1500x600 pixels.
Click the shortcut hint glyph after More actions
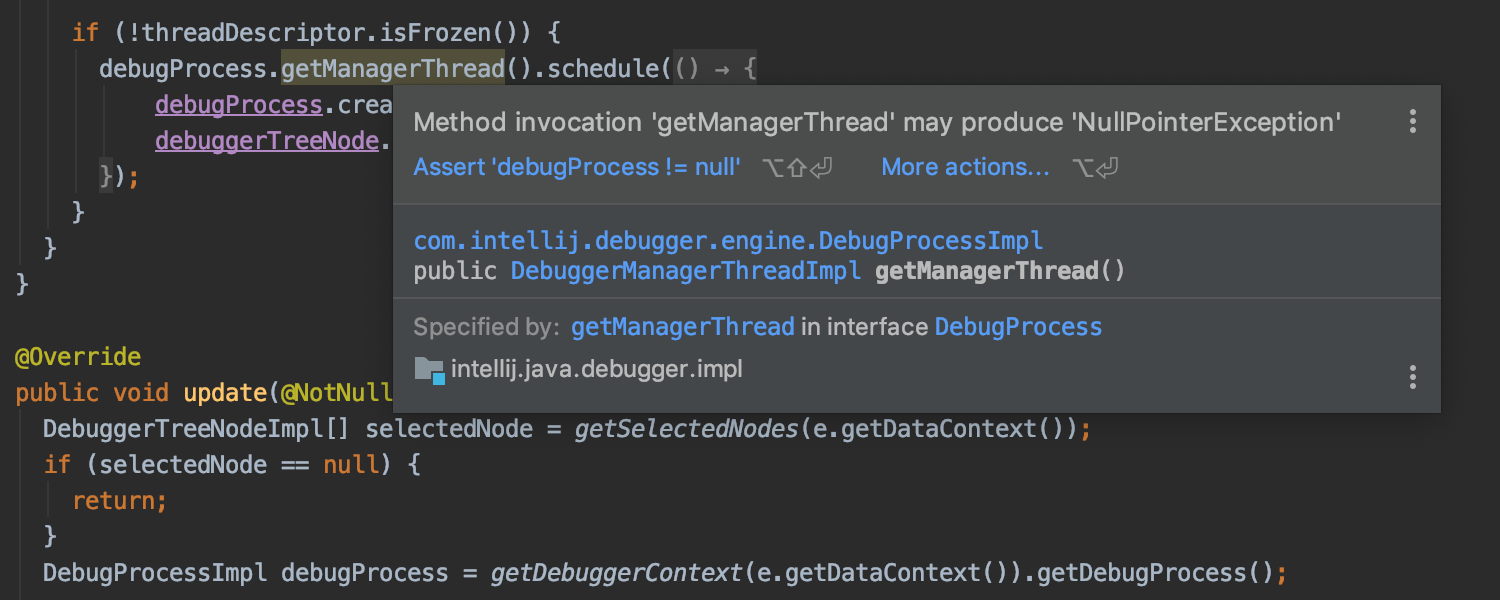(1097, 167)
